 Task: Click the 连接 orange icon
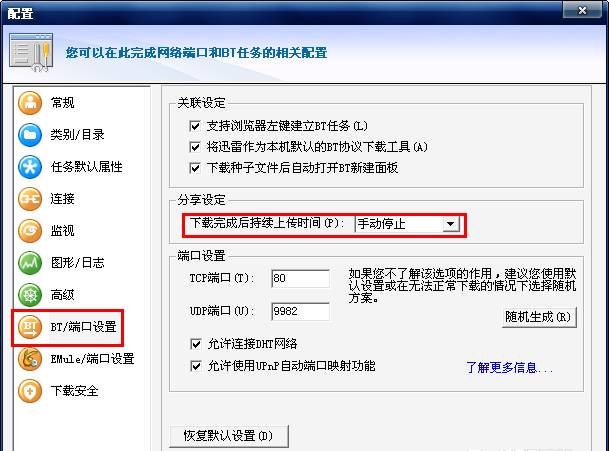click(x=30, y=199)
